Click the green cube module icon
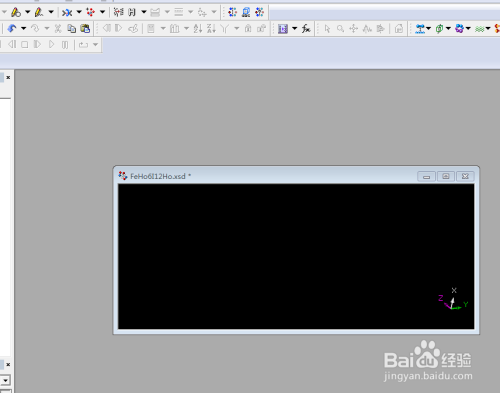 pos(440,29)
